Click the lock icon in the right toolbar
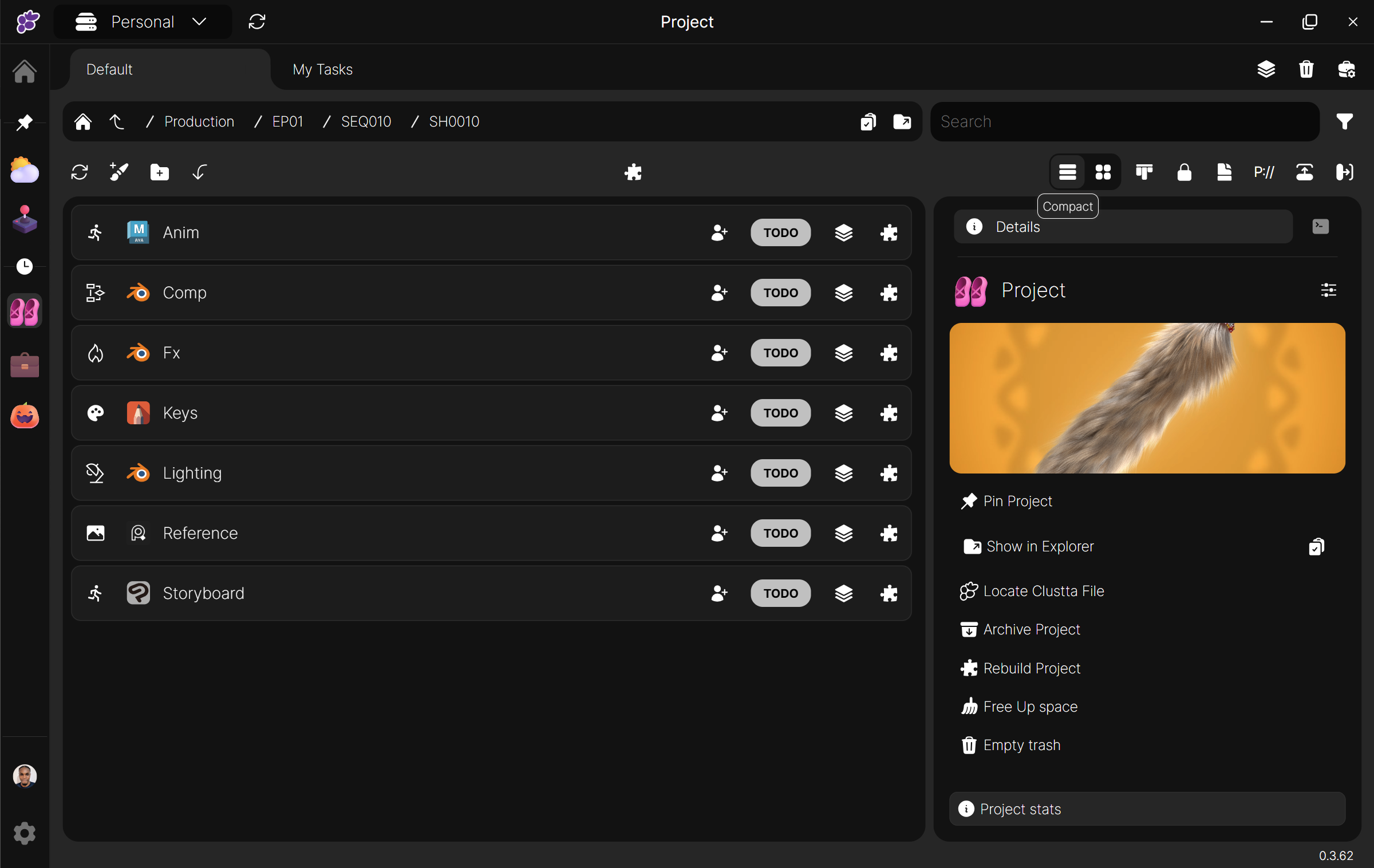 click(x=1184, y=172)
